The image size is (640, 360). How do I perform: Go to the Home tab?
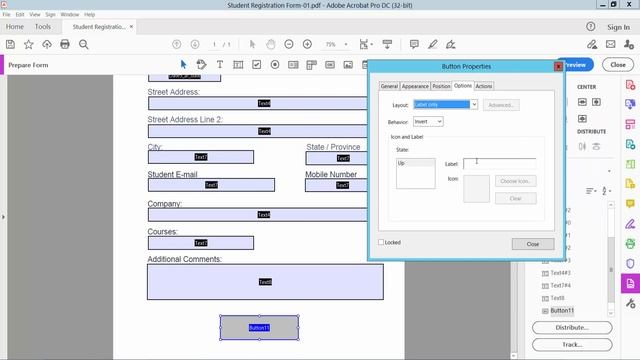[x=15, y=27]
